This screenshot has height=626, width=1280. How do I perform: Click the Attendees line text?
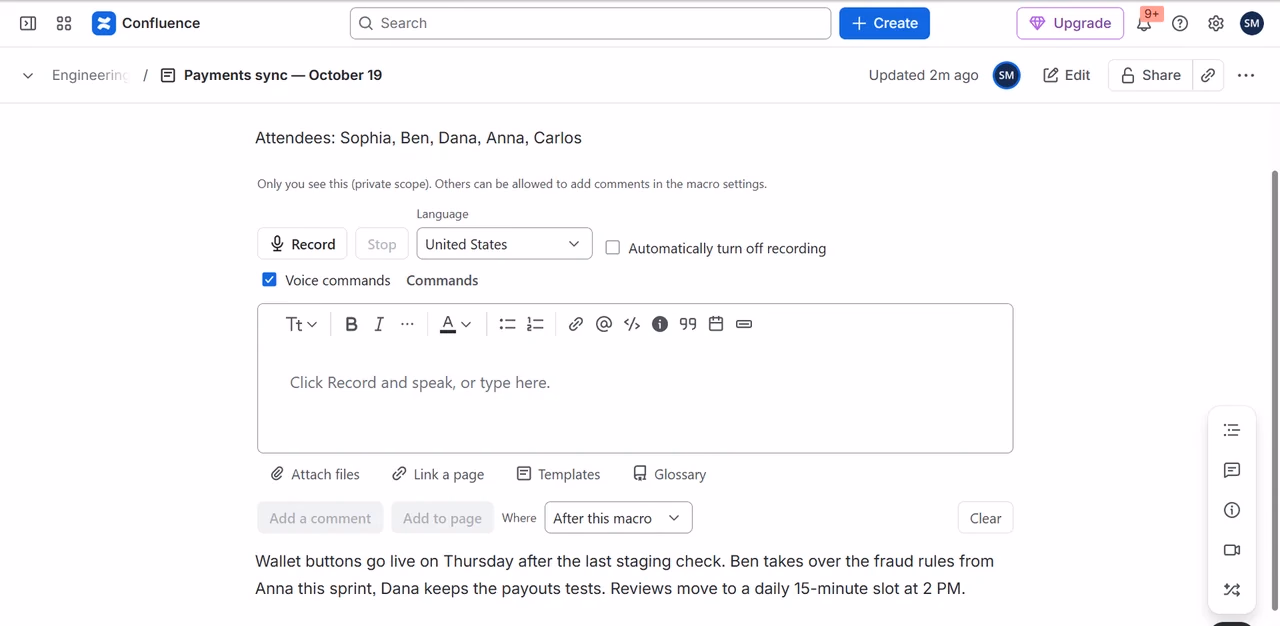tap(418, 138)
